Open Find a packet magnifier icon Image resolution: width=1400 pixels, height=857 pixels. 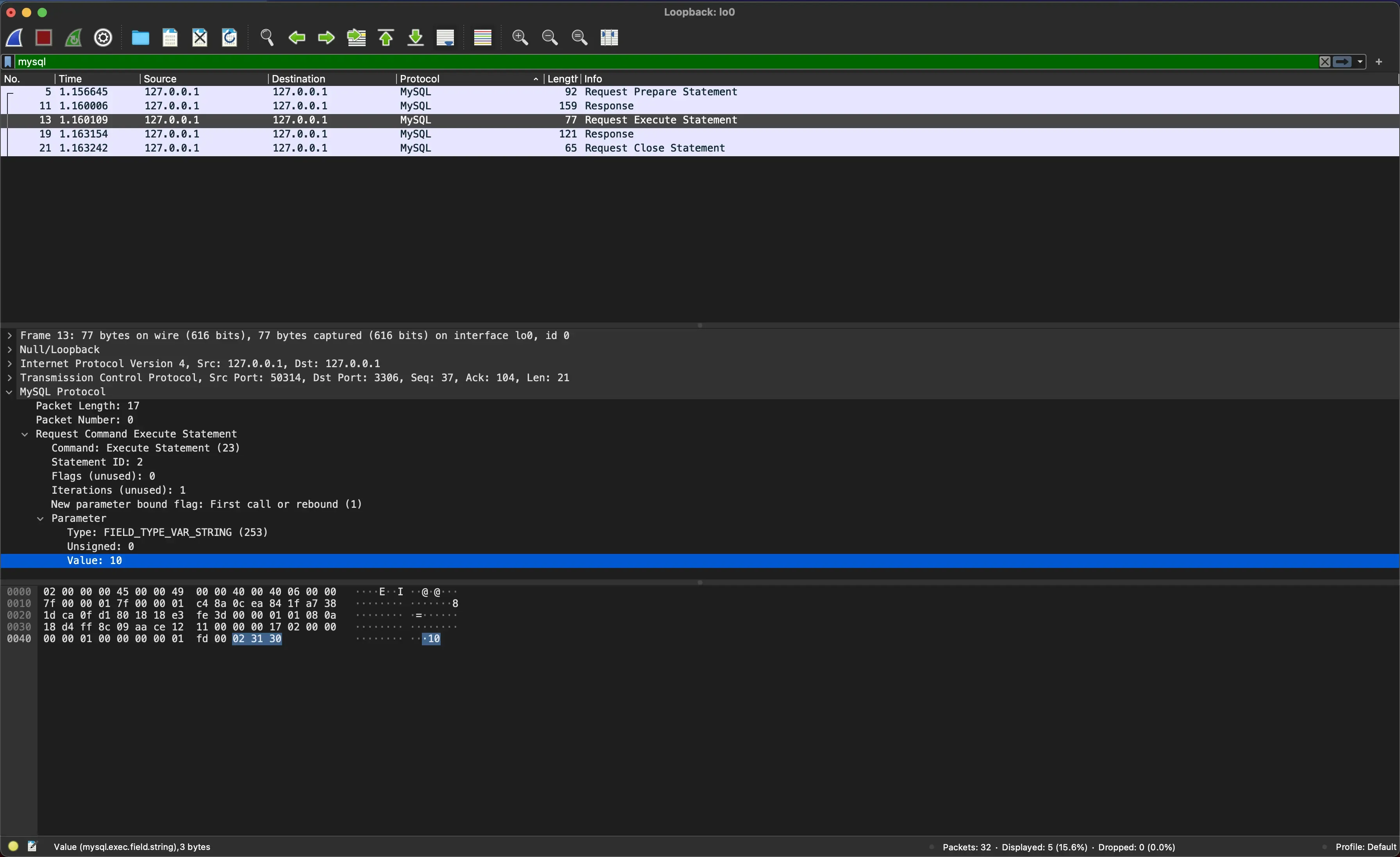(x=267, y=37)
